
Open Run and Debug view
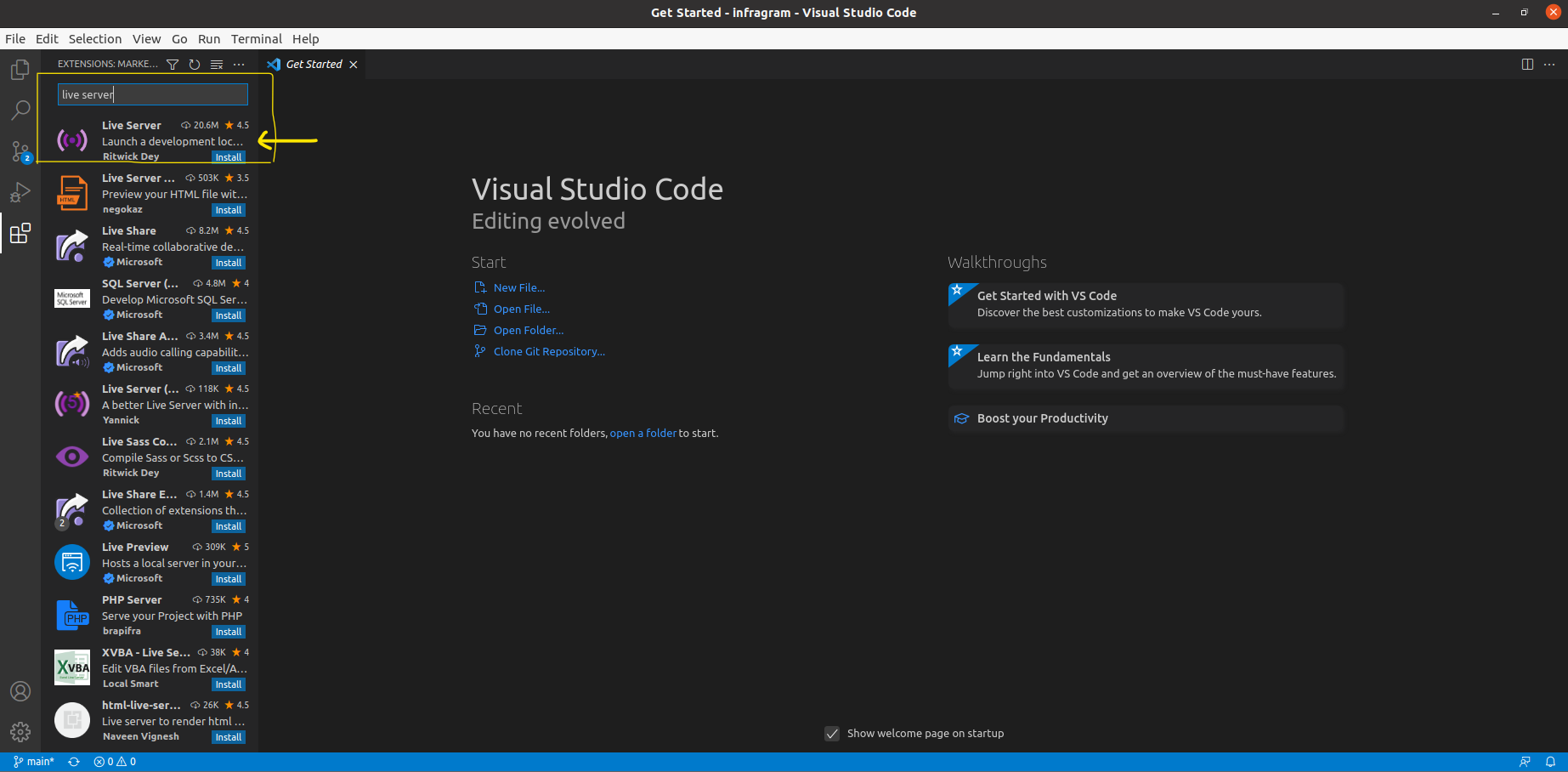[x=20, y=192]
